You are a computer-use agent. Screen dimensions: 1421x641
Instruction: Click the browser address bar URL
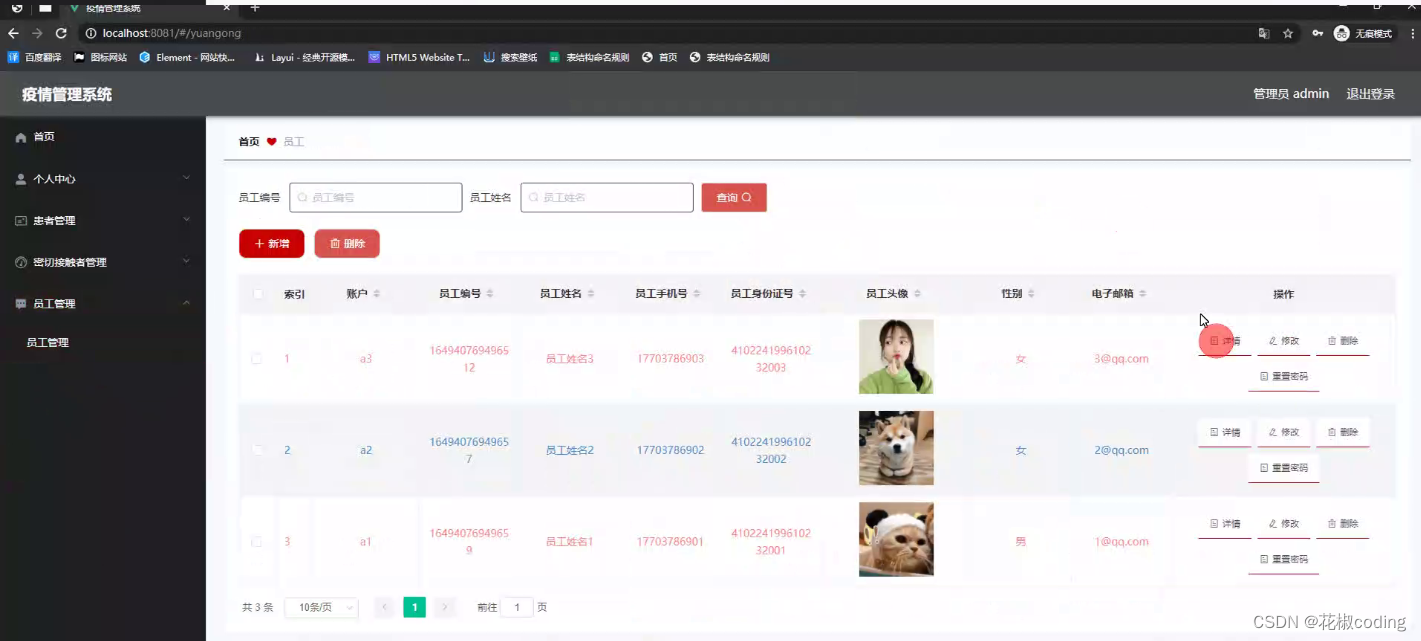point(172,33)
